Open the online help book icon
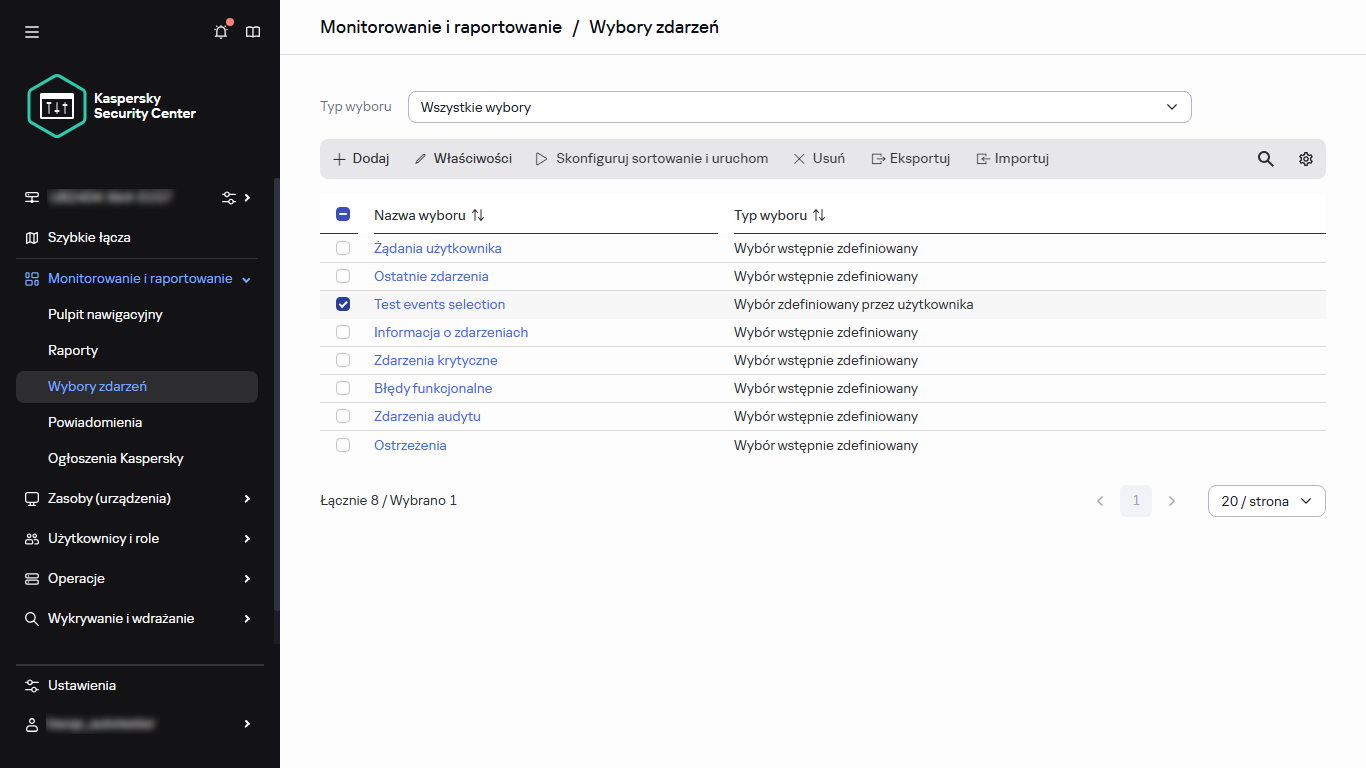The height and width of the screenshot is (768, 1366). (252, 31)
